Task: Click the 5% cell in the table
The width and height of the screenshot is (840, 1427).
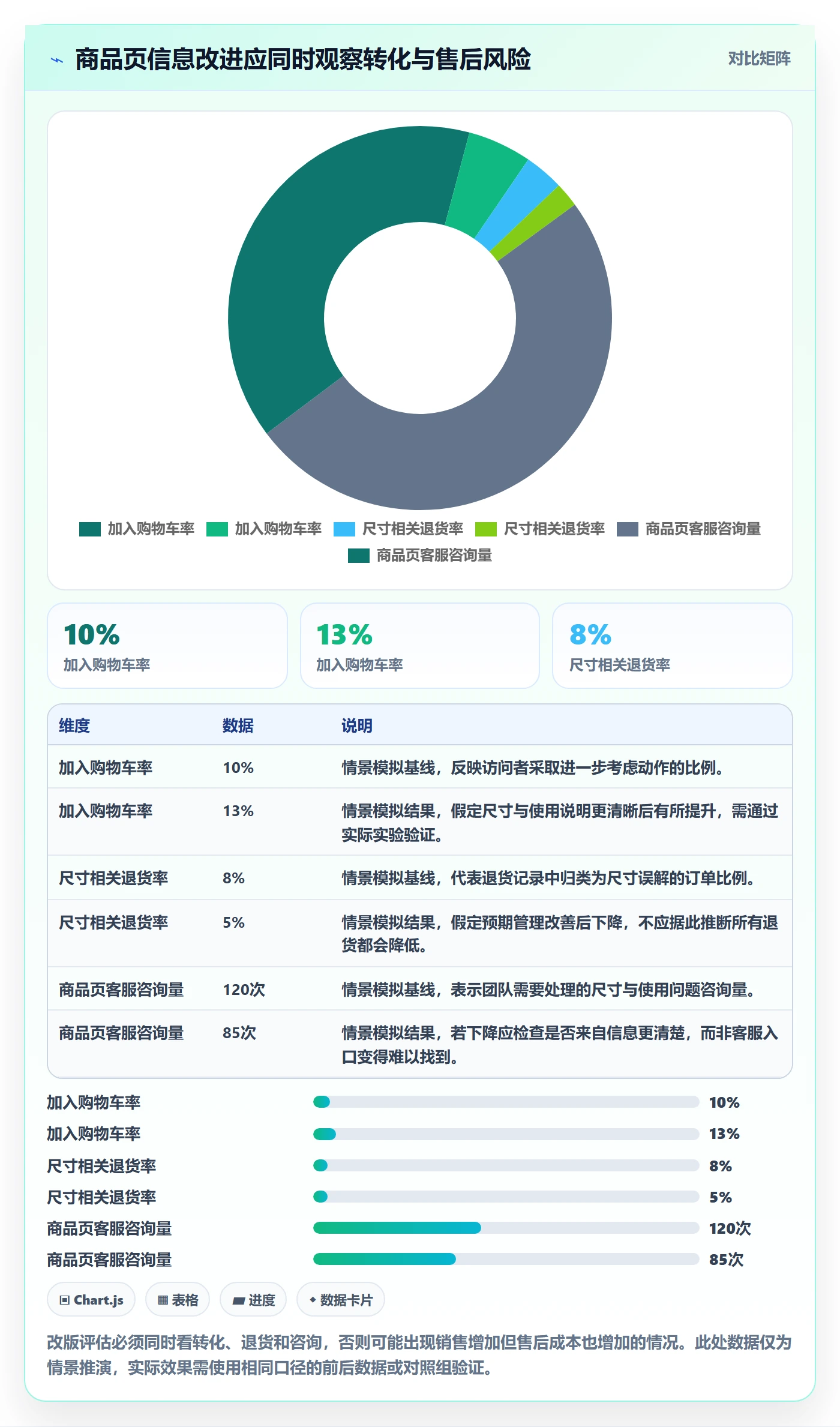Action: [233, 922]
